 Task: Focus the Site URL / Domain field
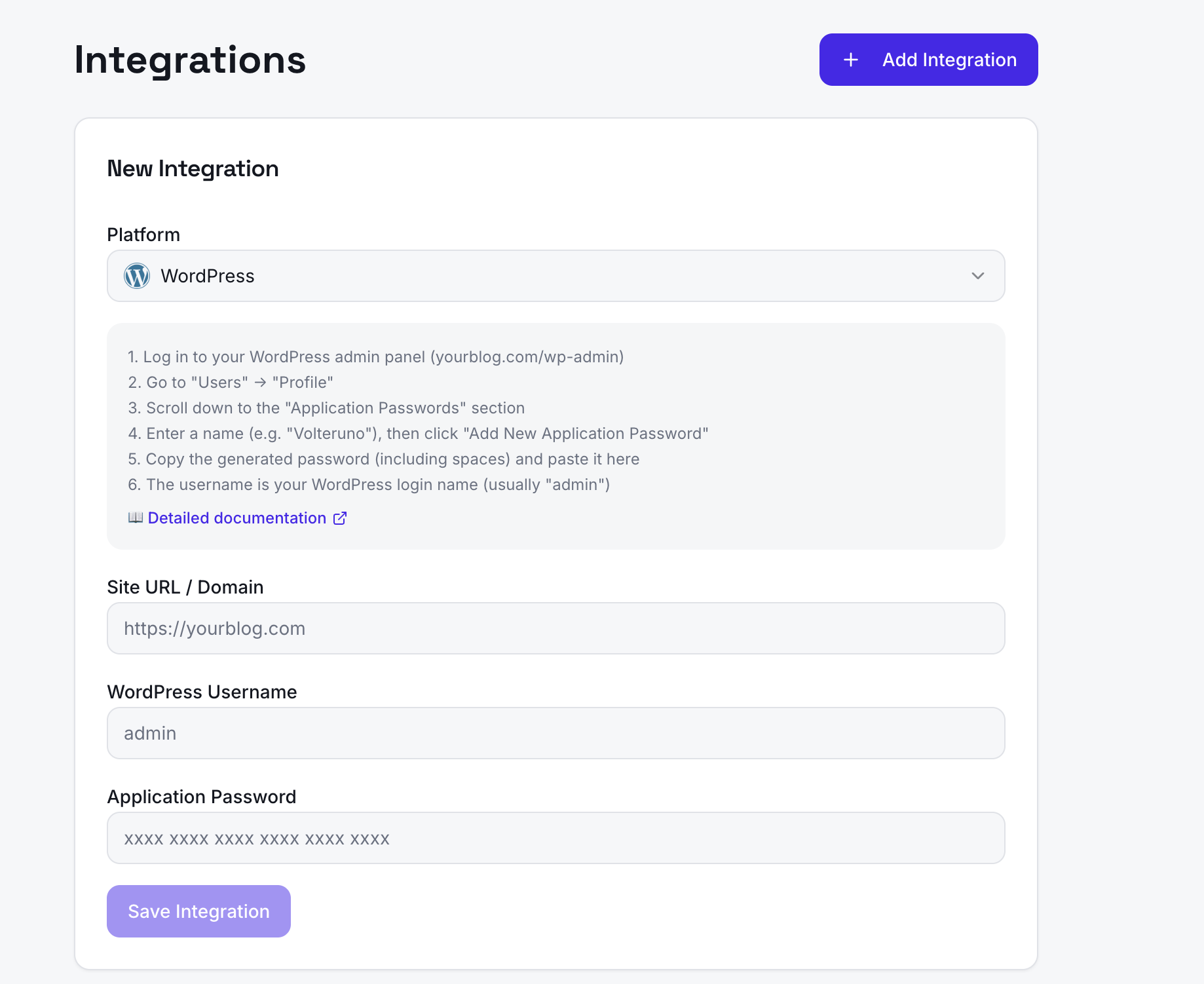point(555,628)
